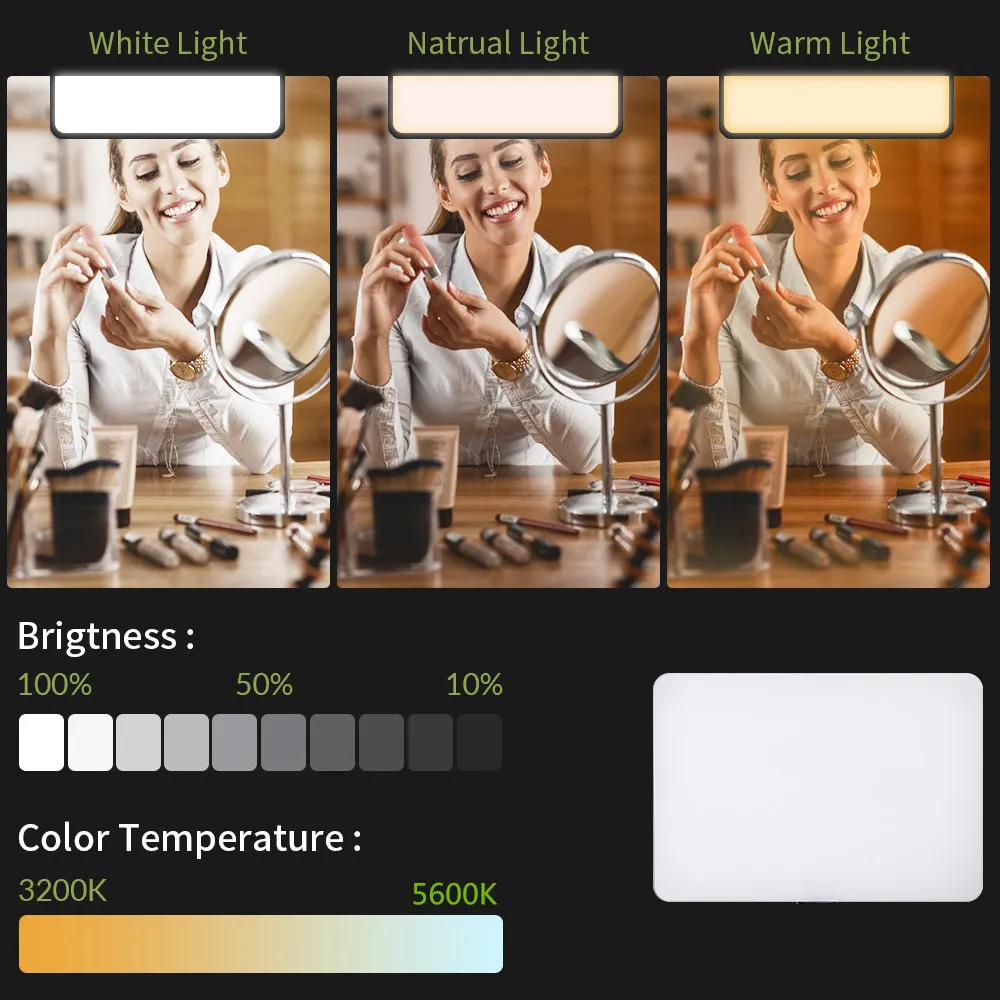The height and width of the screenshot is (1000, 1000).
Task: Open the White Light sample photo
Action: 168,332
